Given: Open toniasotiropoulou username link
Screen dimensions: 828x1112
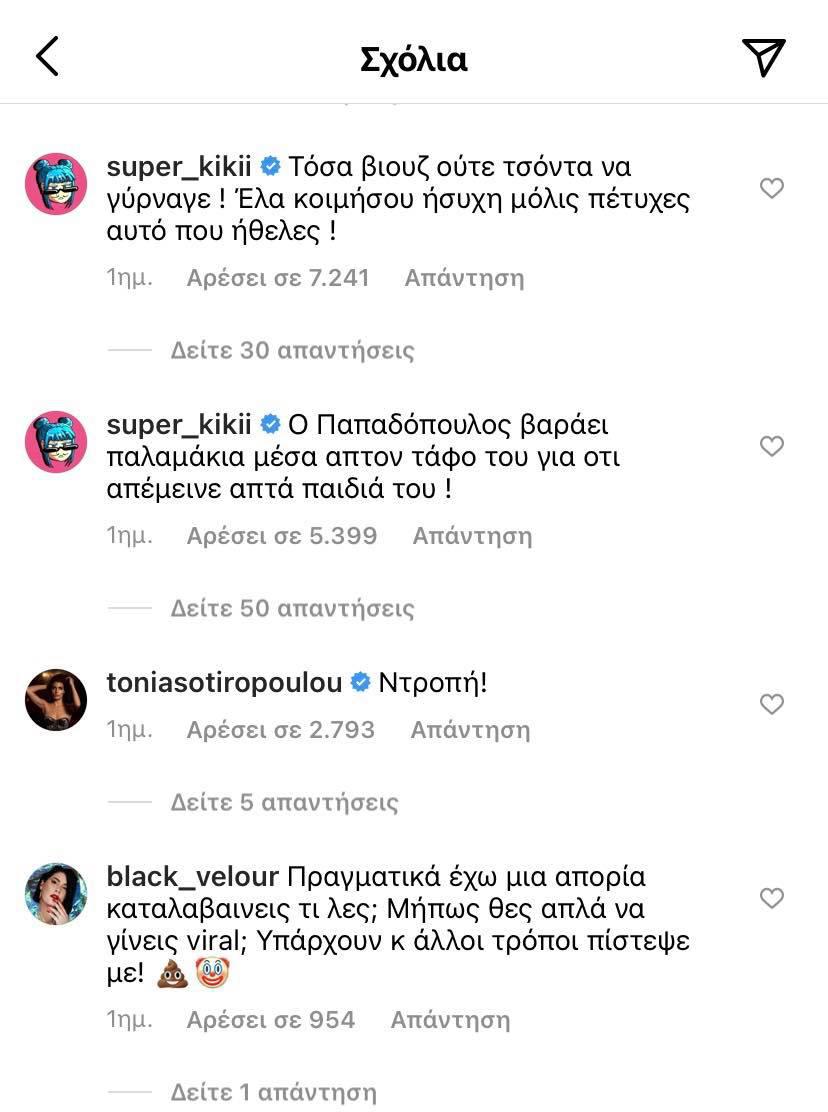Looking at the screenshot, I should point(224,683).
